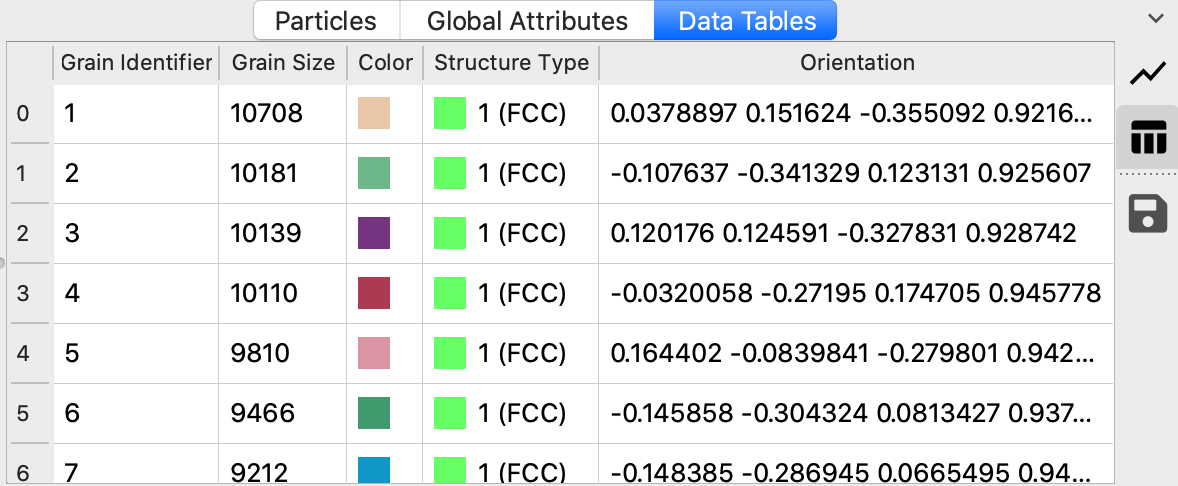Switch to the Particles tab
The image size is (1178, 486).
(326, 21)
